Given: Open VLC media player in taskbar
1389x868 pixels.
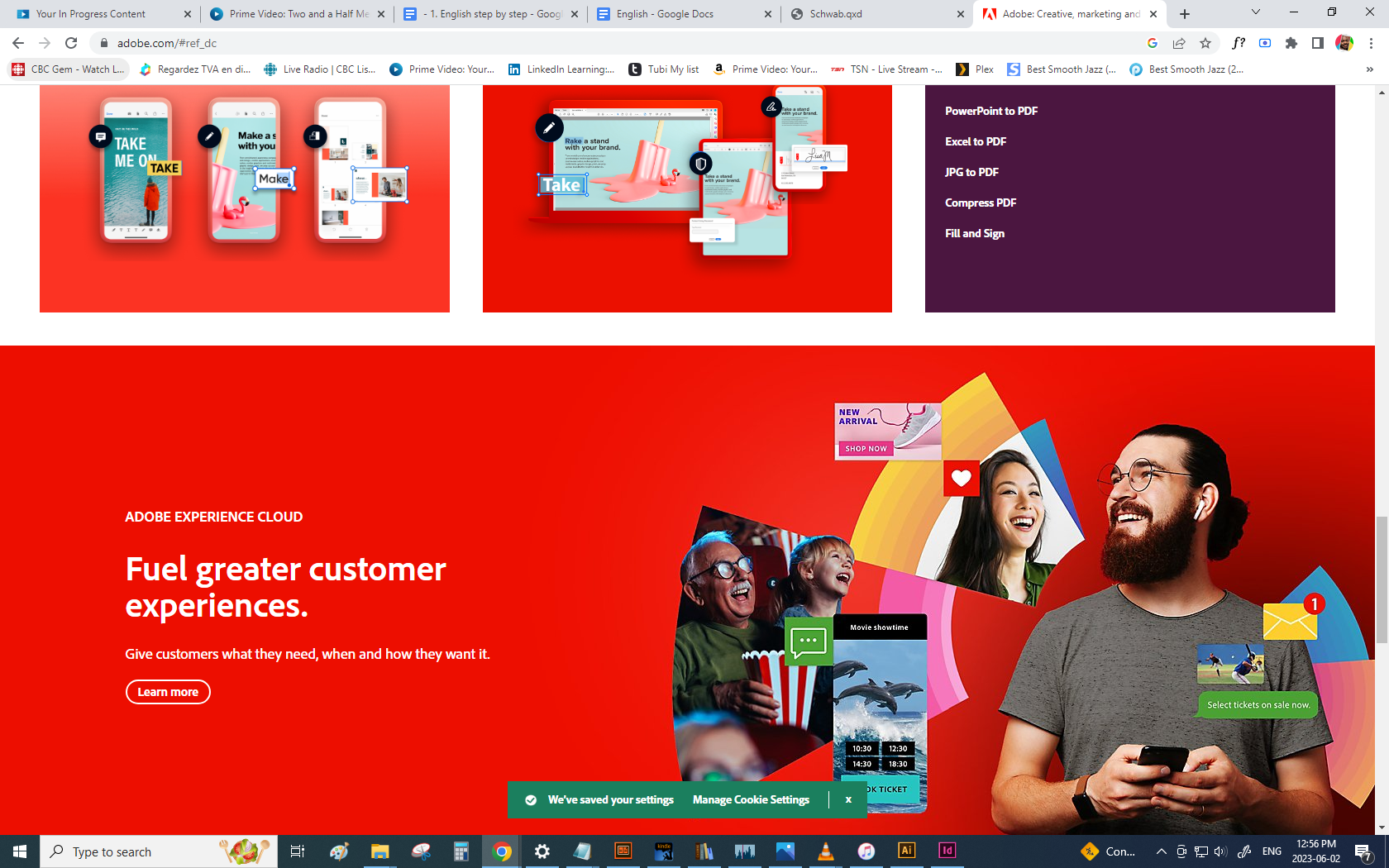Looking at the screenshot, I should tap(825, 851).
